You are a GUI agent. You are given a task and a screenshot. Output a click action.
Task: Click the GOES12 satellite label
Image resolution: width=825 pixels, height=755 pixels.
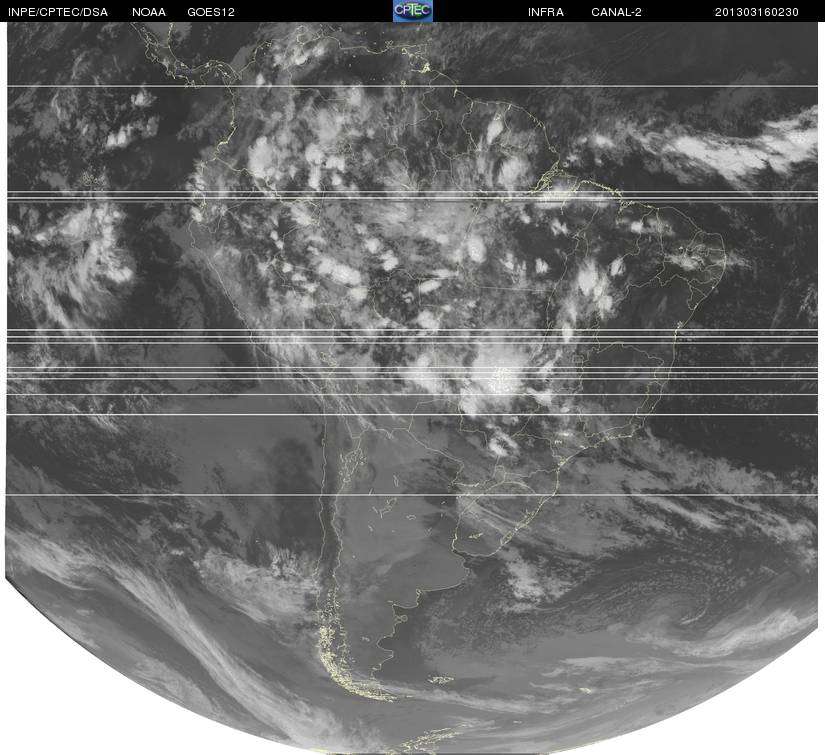211,12
